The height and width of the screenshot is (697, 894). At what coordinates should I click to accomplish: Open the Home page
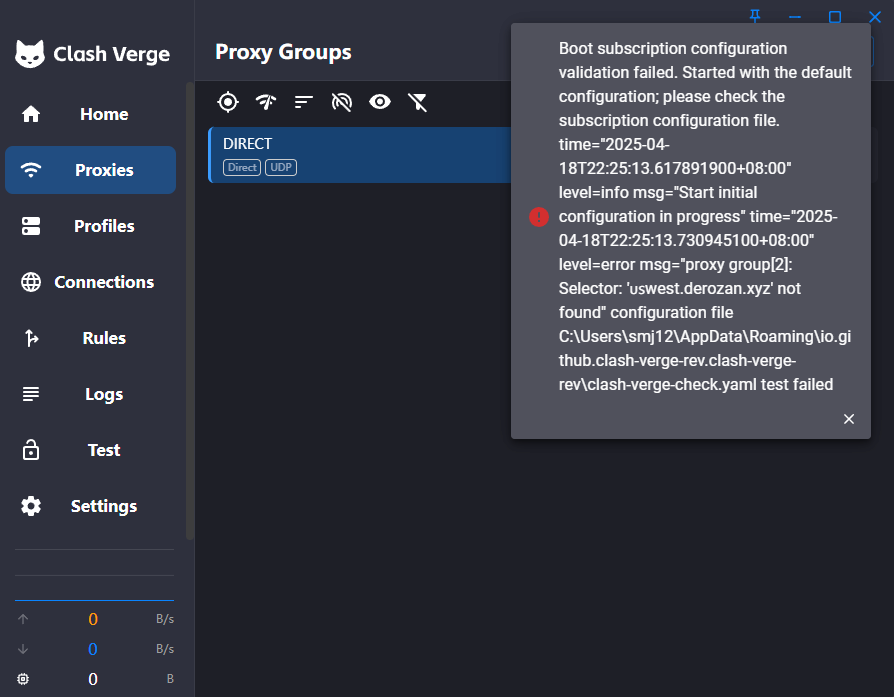[x=91, y=114]
